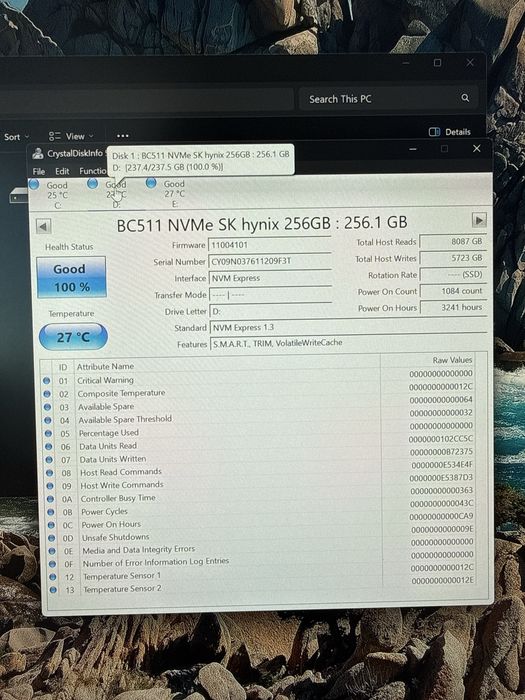Viewport: 525px width, 700px height.
Task: Click the Total Host Writes value 5723 GB
Action: [x=453, y=258]
